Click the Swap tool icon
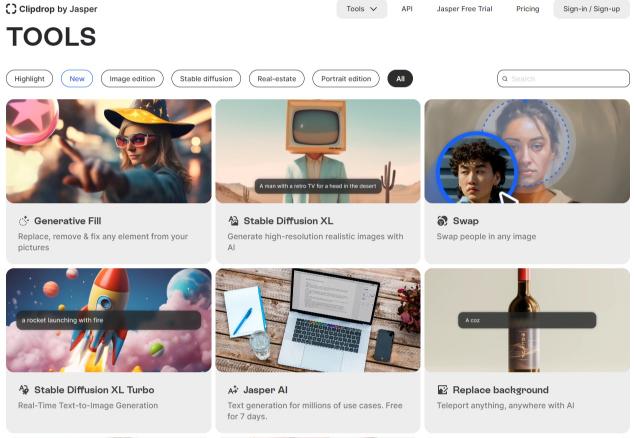 click(x=442, y=220)
